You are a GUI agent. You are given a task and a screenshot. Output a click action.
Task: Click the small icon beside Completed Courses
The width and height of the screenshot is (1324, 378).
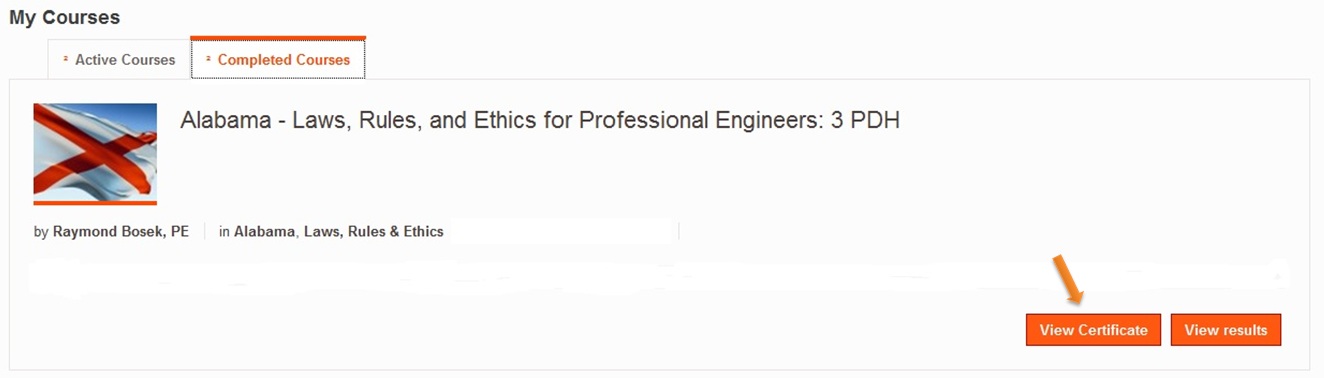coord(208,59)
